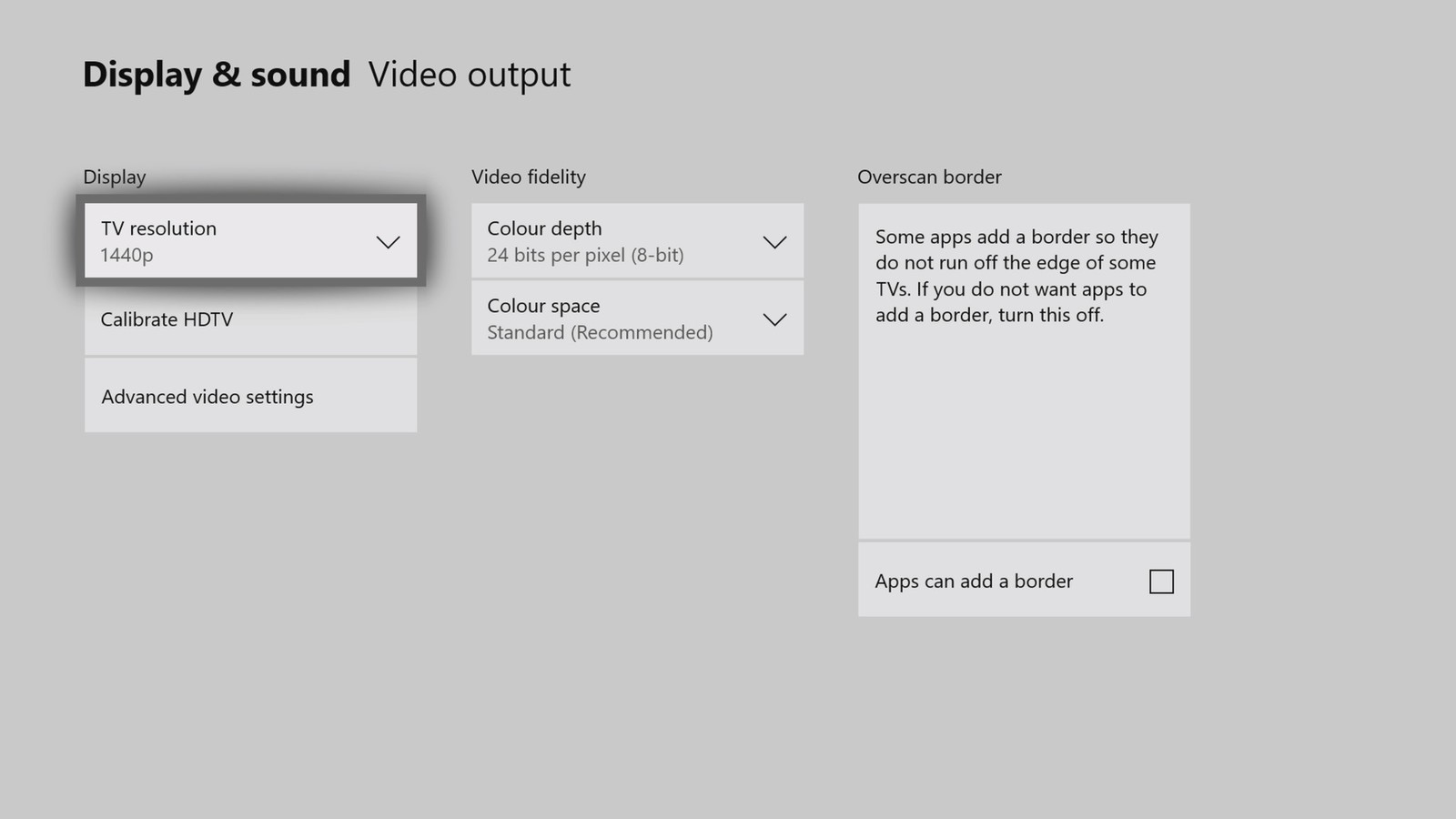Screen dimensions: 1456x819
Task: Click the 'Colour space' title text
Action: click(543, 306)
